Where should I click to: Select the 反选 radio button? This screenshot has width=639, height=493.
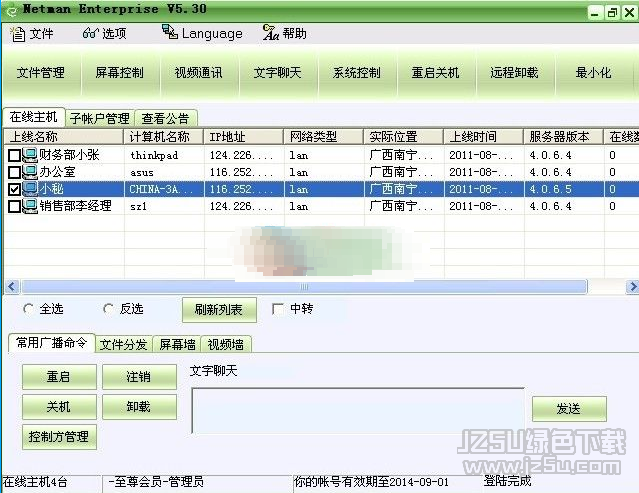tap(108, 309)
